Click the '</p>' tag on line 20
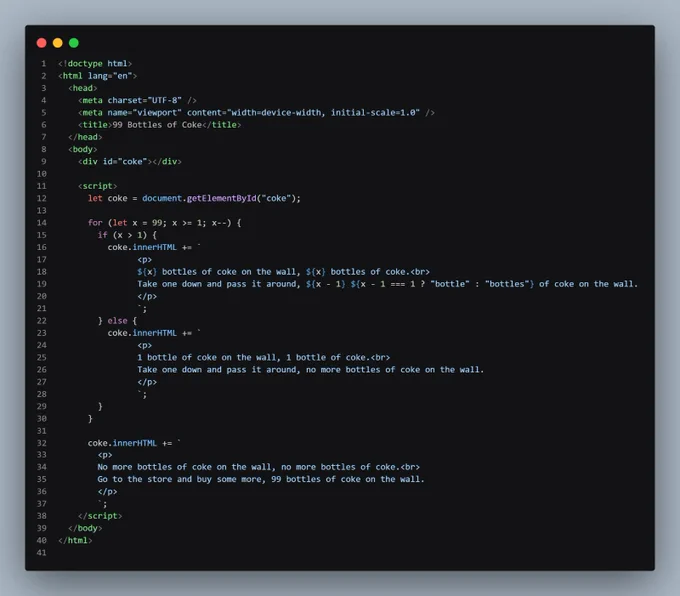Screen dimensions: 680x596 pos(147,296)
